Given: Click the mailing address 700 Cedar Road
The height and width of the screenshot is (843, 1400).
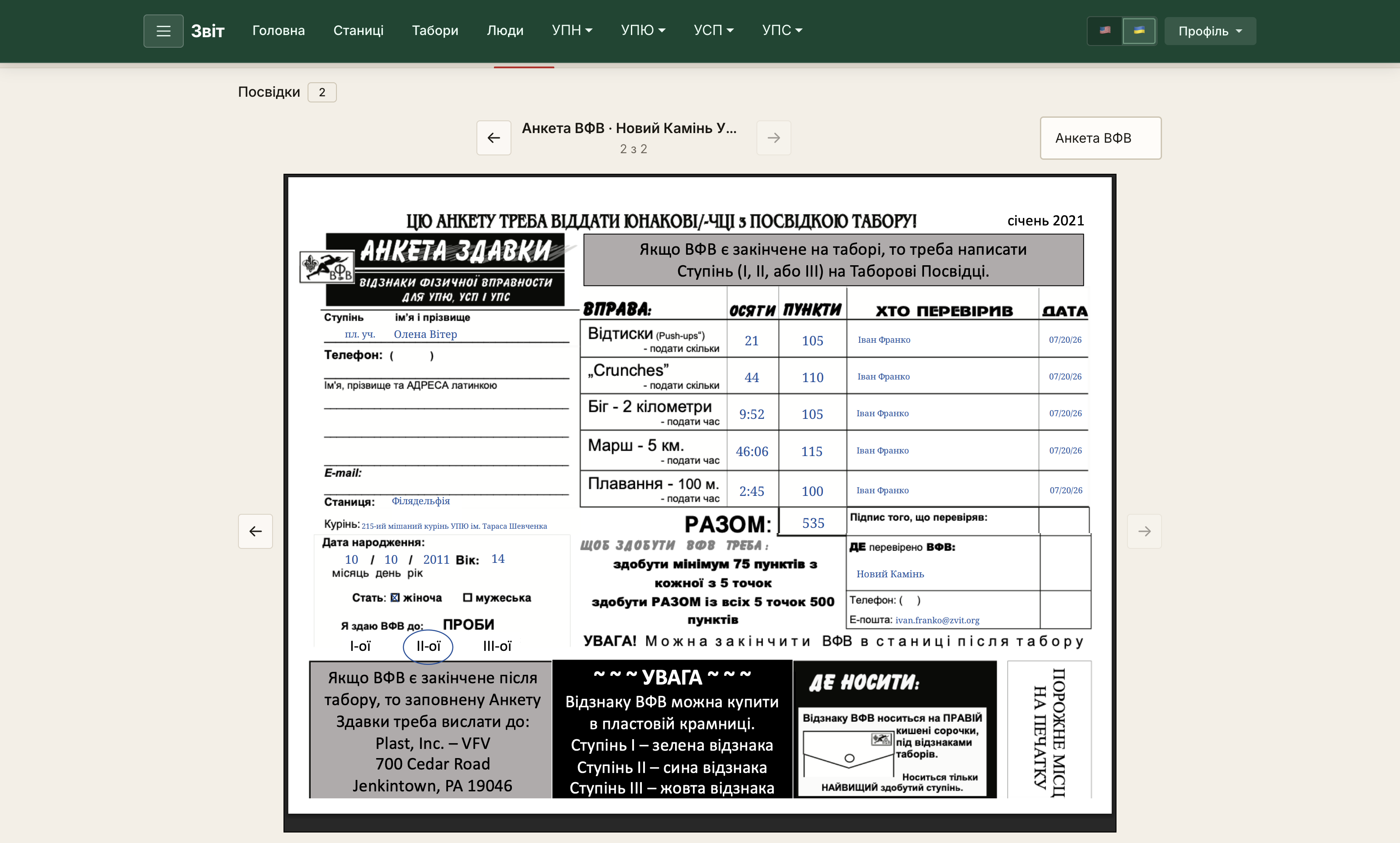Looking at the screenshot, I should (433, 764).
